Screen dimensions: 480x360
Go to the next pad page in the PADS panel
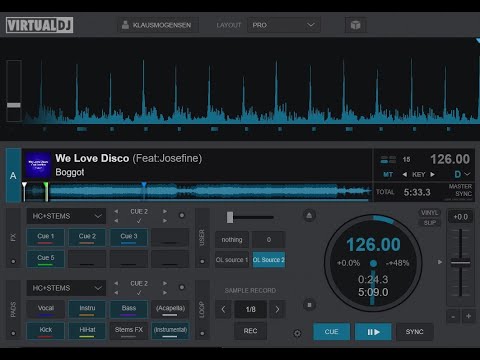click(165, 283)
